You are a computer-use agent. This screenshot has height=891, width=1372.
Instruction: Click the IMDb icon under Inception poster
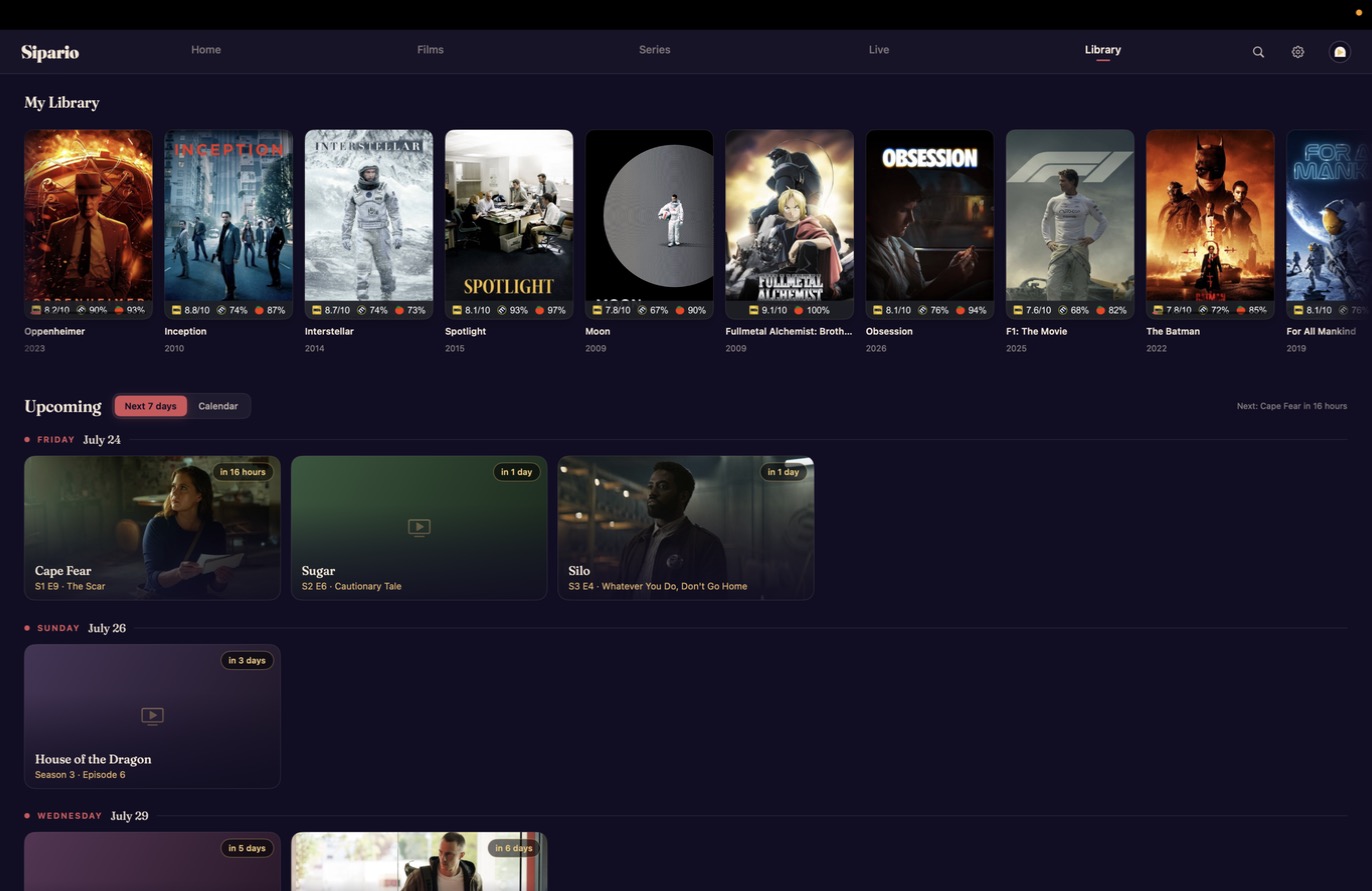coord(177,310)
